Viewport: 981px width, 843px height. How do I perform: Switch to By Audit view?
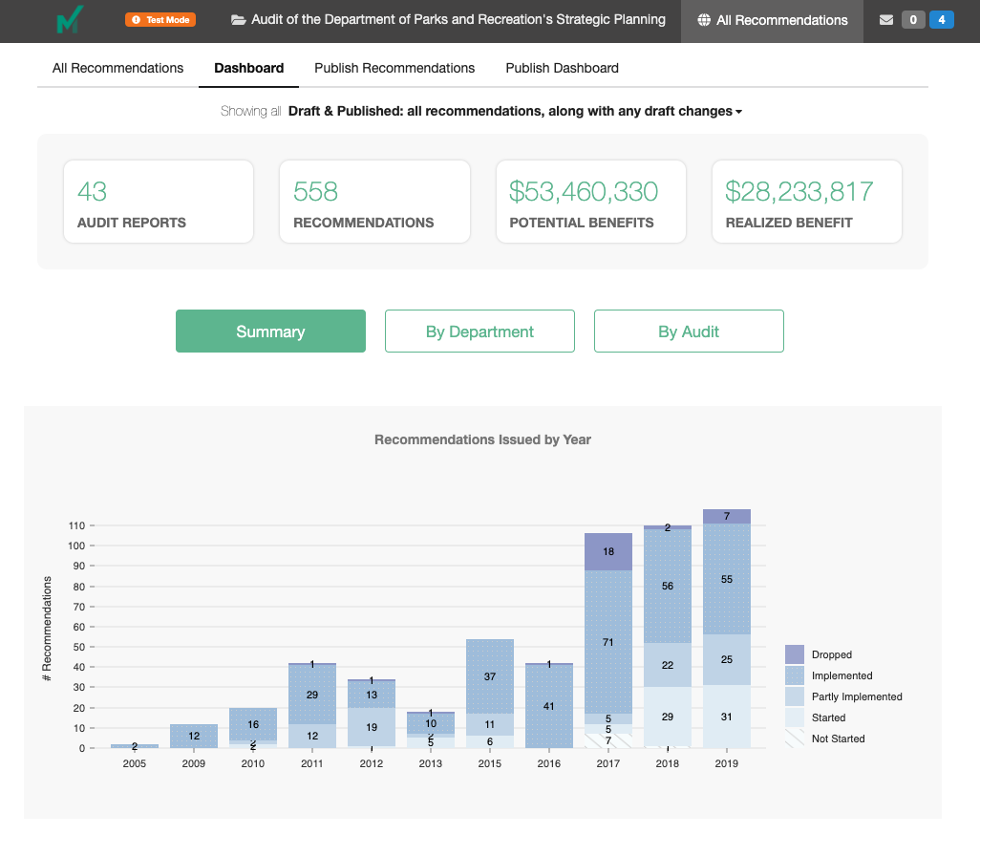[689, 331]
